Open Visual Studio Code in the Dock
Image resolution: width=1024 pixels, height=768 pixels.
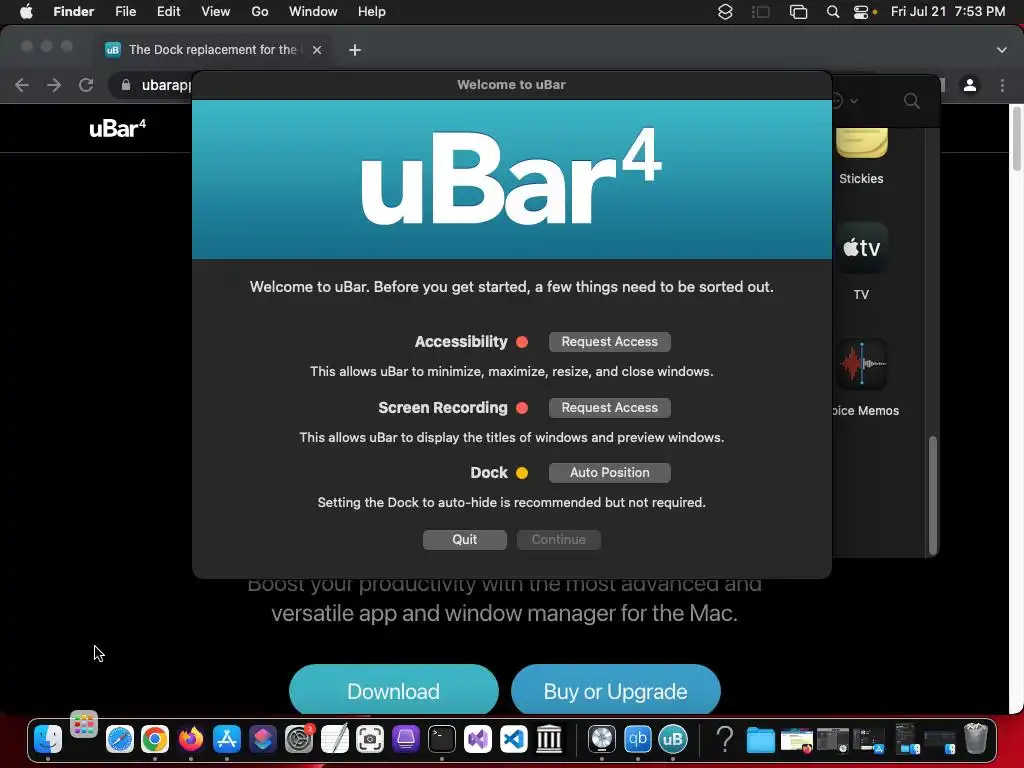pyautogui.click(x=513, y=739)
